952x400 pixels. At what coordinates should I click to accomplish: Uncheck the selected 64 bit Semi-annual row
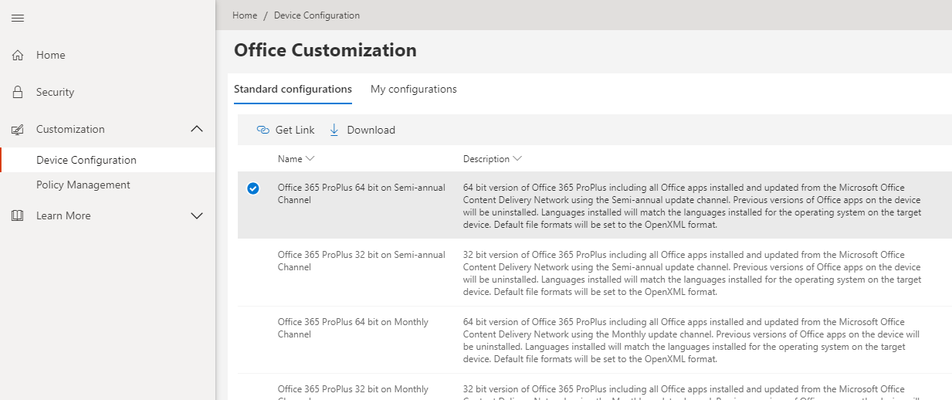(253, 189)
